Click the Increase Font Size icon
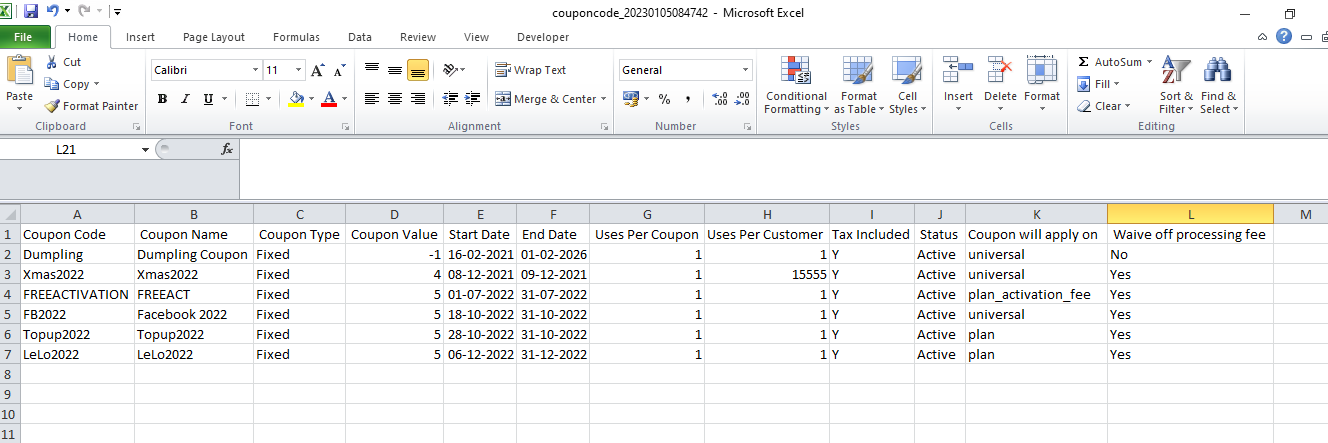Viewport: 1328px width, 443px height. 318,71
